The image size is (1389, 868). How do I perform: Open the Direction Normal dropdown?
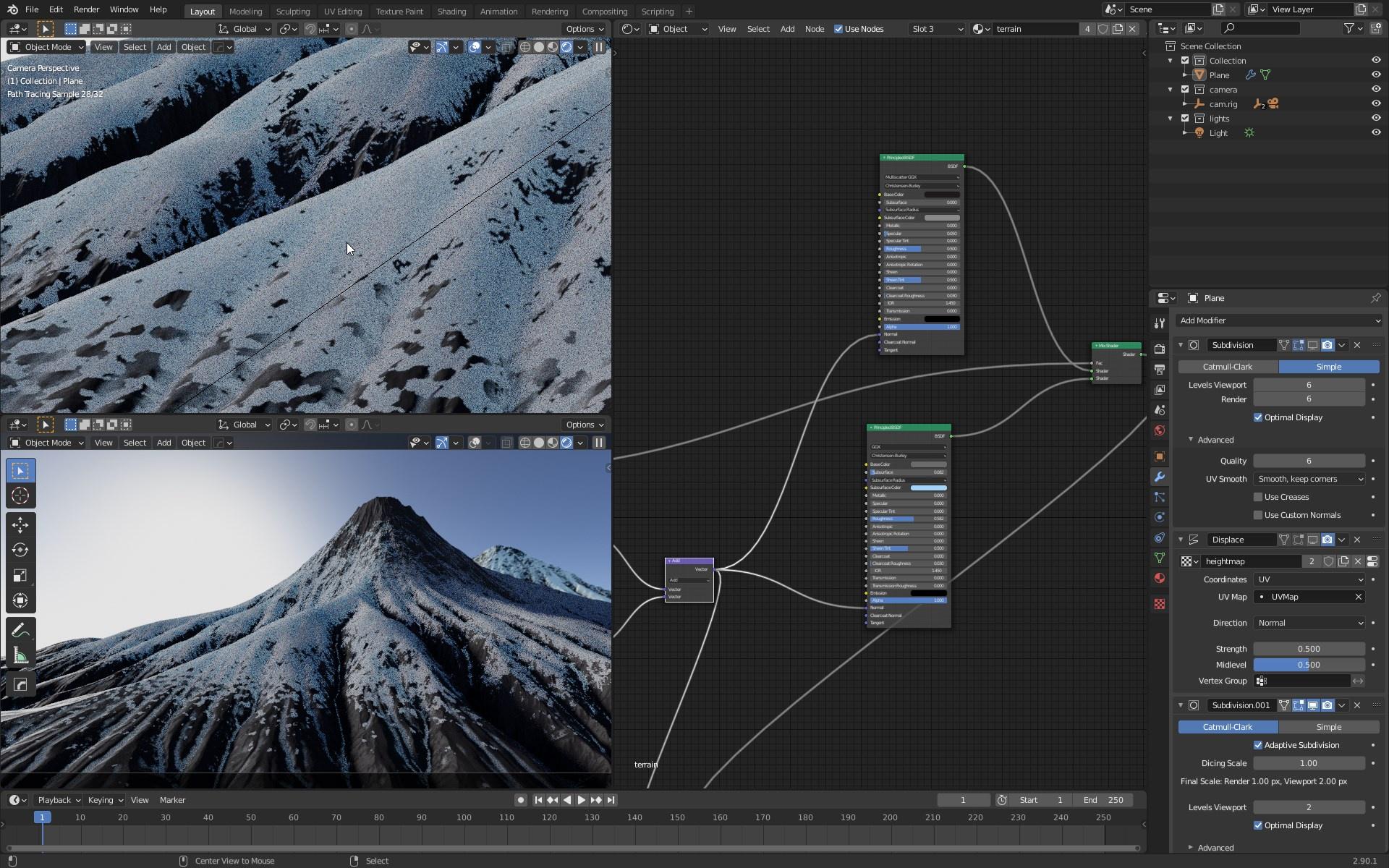coord(1309,623)
